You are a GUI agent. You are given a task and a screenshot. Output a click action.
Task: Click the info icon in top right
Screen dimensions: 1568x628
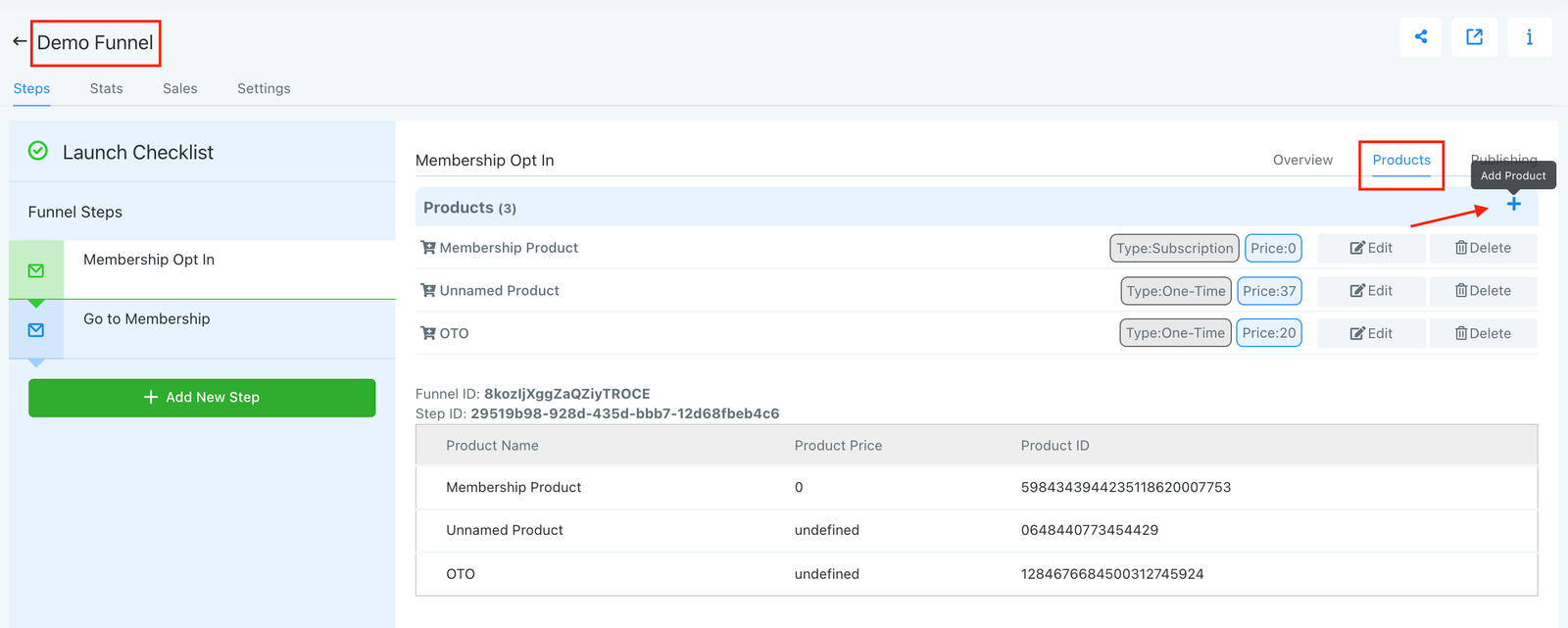click(1529, 37)
